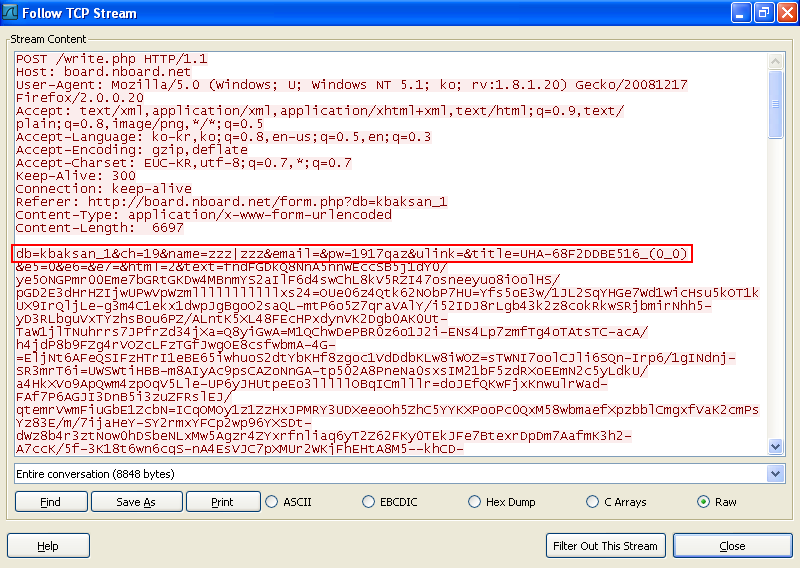Minimize the Follow TCP Stream window
Screen dimensions: 800x568
(740, 12)
